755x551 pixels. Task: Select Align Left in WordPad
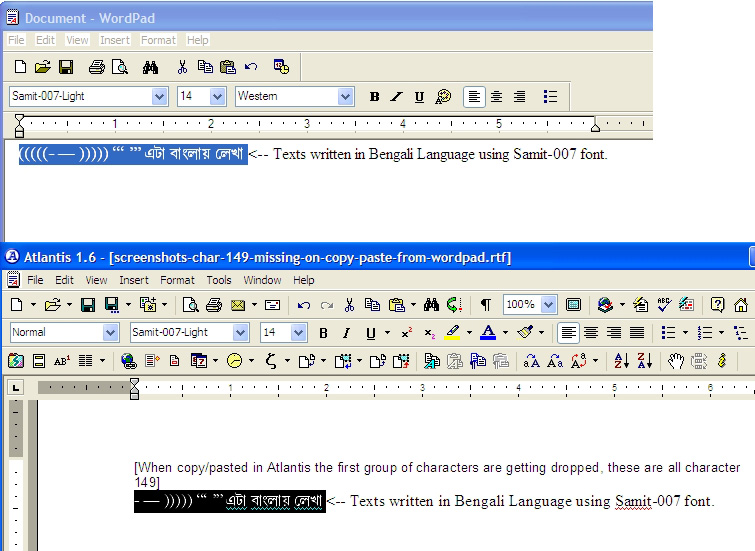(474, 97)
